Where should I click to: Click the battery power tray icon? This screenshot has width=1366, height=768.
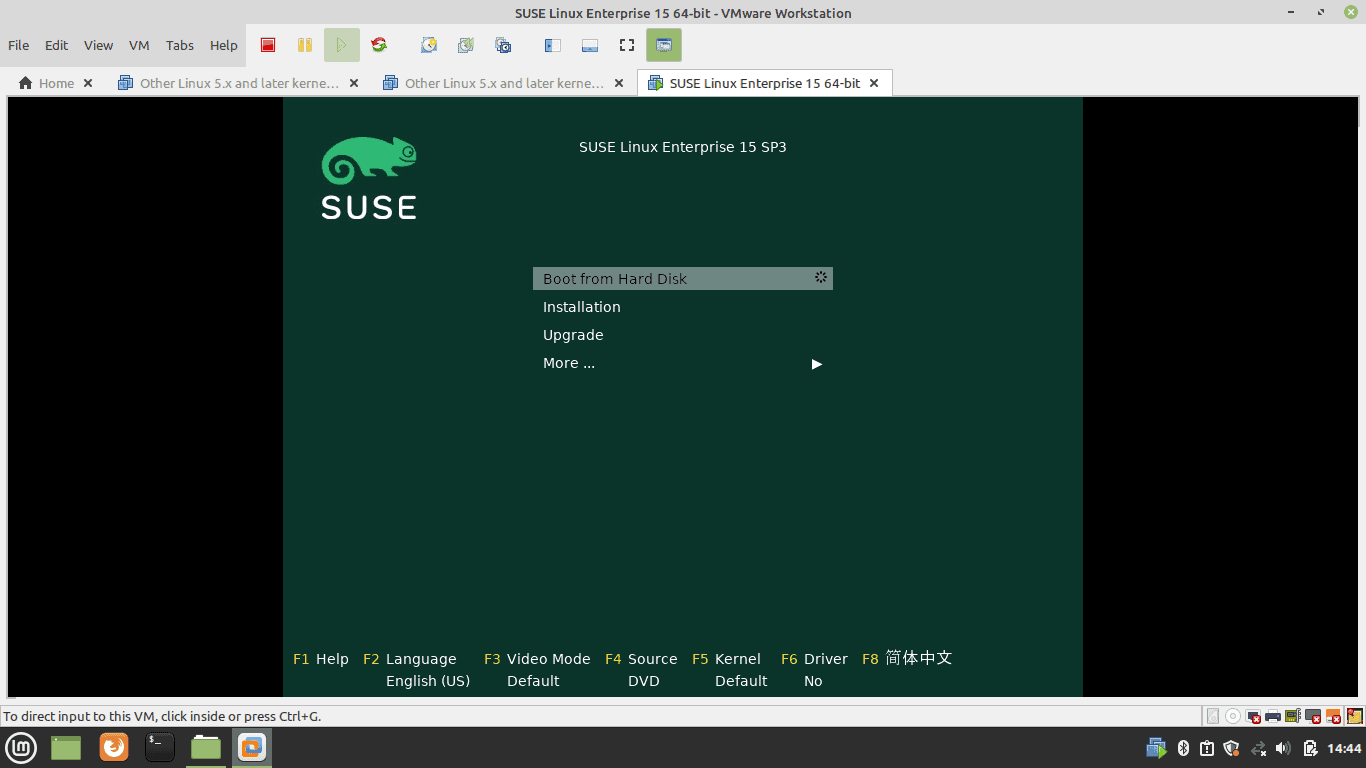click(x=1310, y=748)
